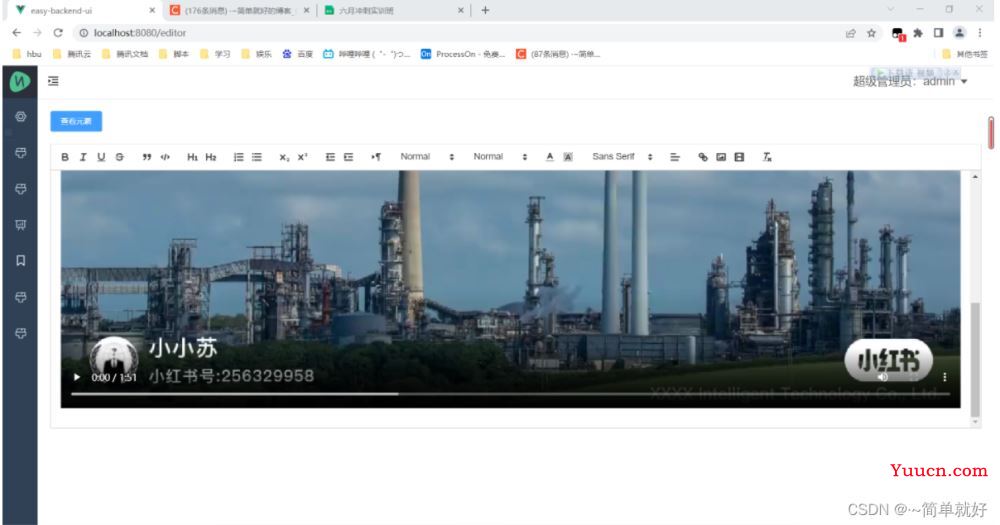The width and height of the screenshot is (1000, 525).
Task: Insert a blockquote with the quote icon
Action: [147, 157]
